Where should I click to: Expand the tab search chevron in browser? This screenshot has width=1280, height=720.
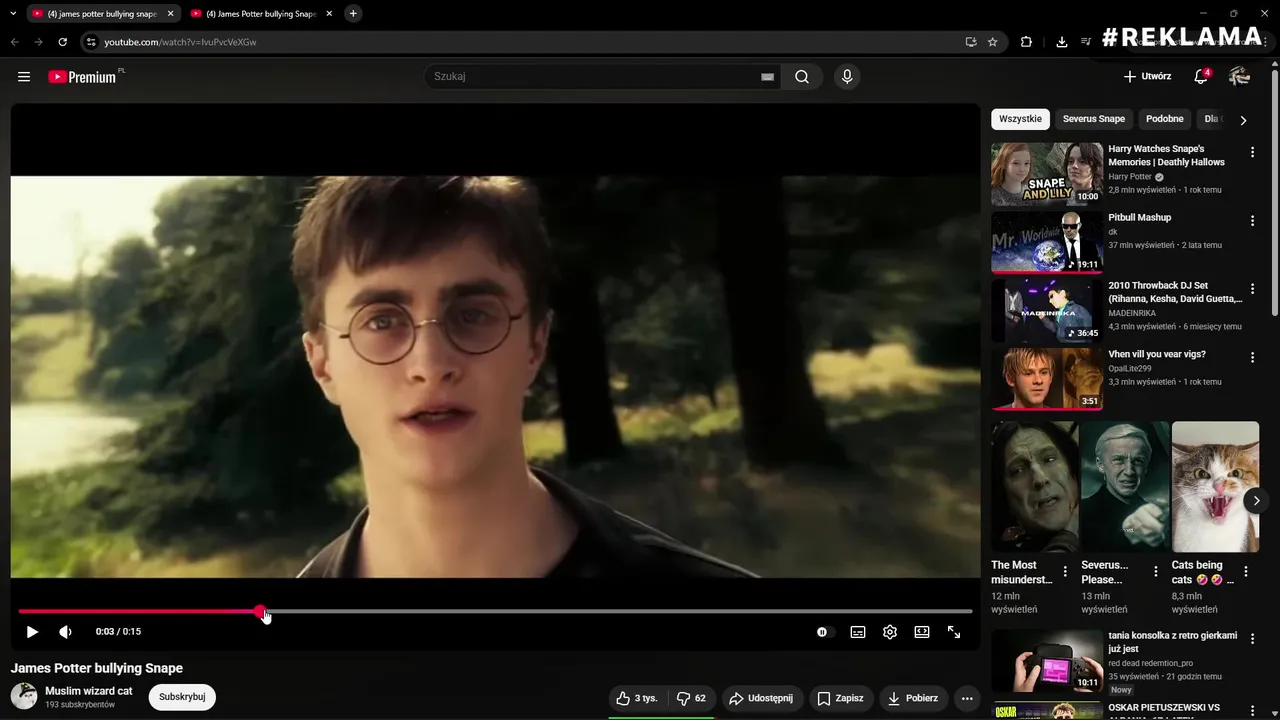click(x=13, y=14)
